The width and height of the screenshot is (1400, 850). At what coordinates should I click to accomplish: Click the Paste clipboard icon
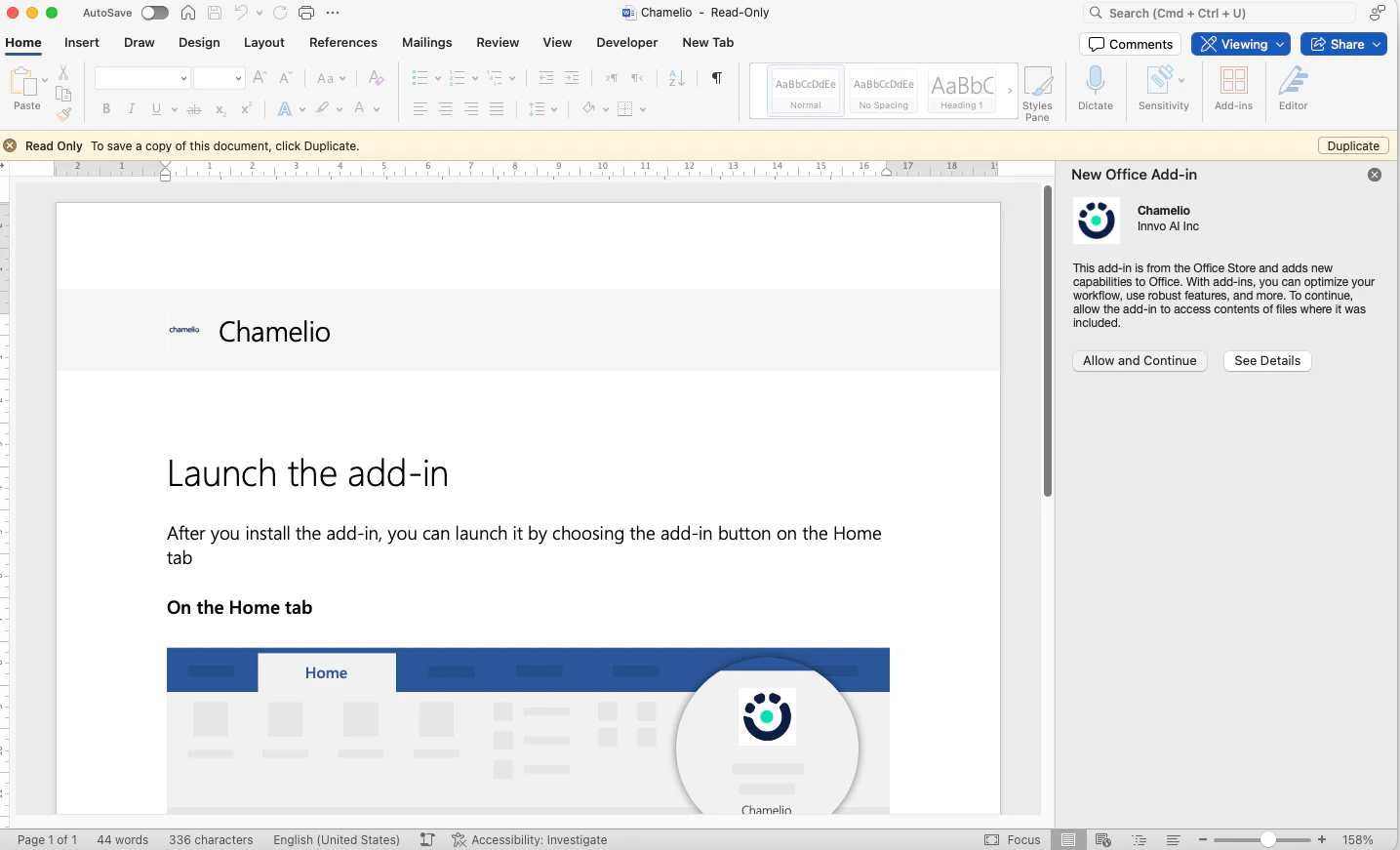click(23, 82)
